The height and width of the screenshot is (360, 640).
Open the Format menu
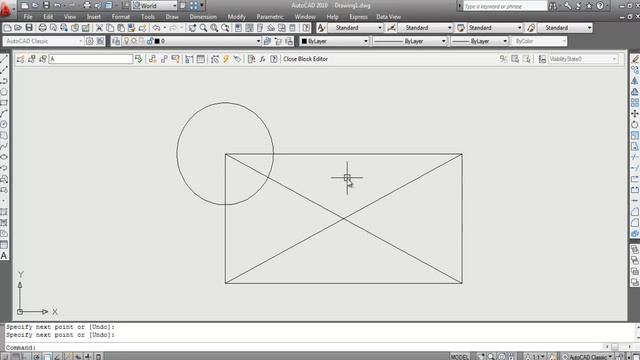pos(121,17)
